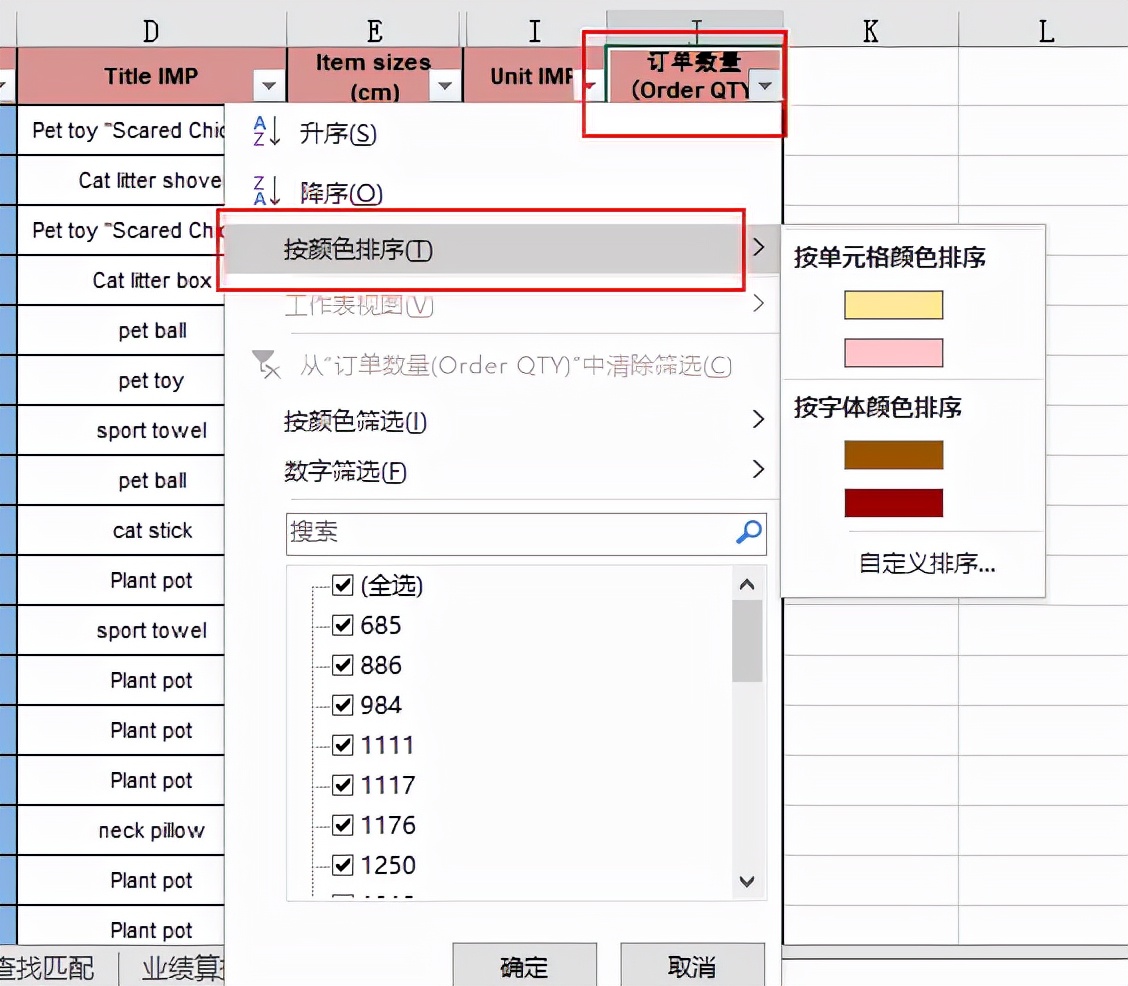Open the filter arrow on 订单数量 Order QTY column

point(765,87)
